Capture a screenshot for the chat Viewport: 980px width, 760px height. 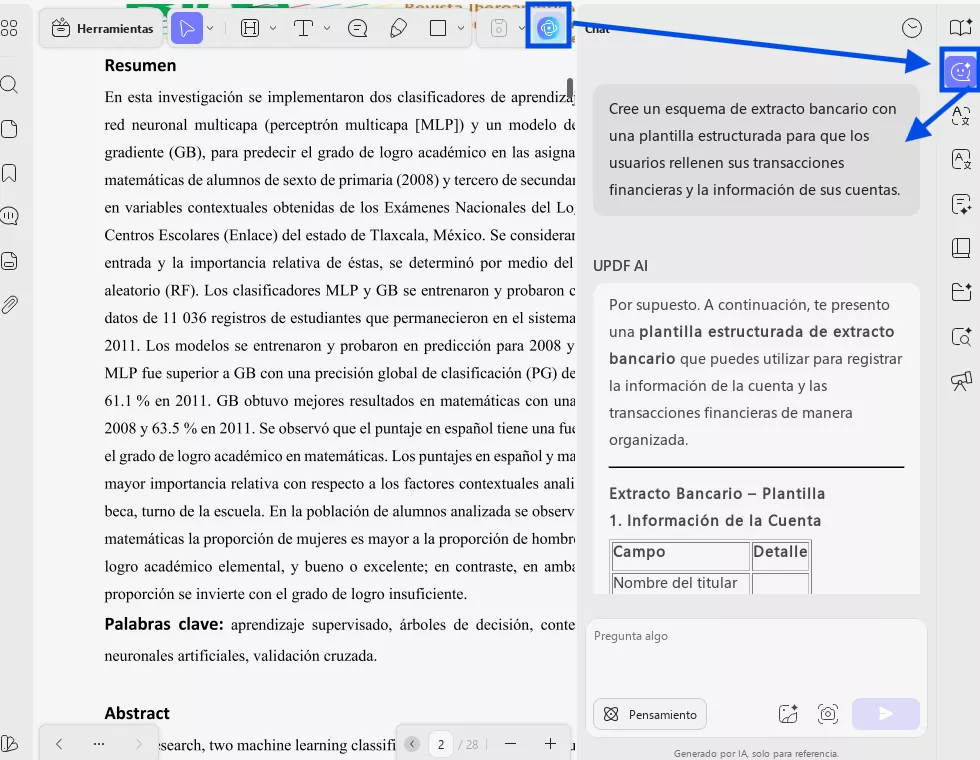(828, 714)
